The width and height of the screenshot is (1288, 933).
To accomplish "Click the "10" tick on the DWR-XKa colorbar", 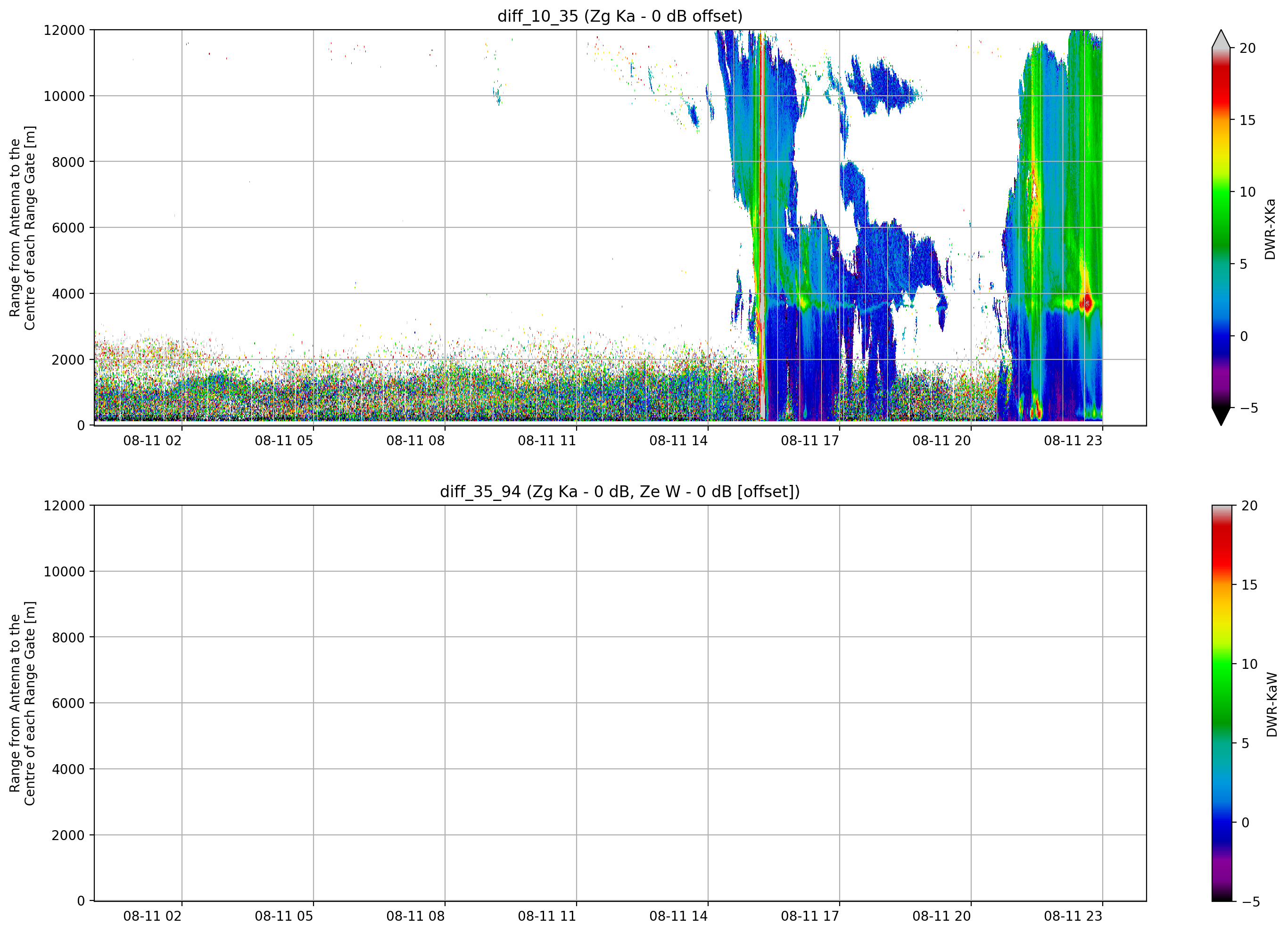I will click(1247, 192).
